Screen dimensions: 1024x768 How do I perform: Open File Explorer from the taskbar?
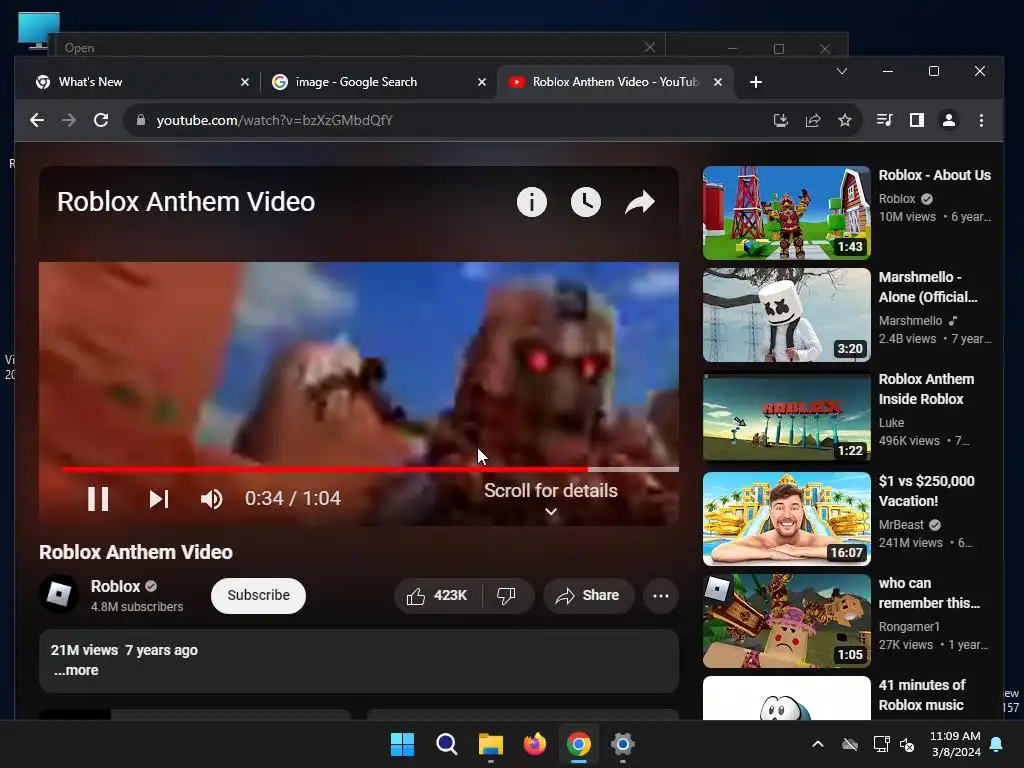coord(490,744)
